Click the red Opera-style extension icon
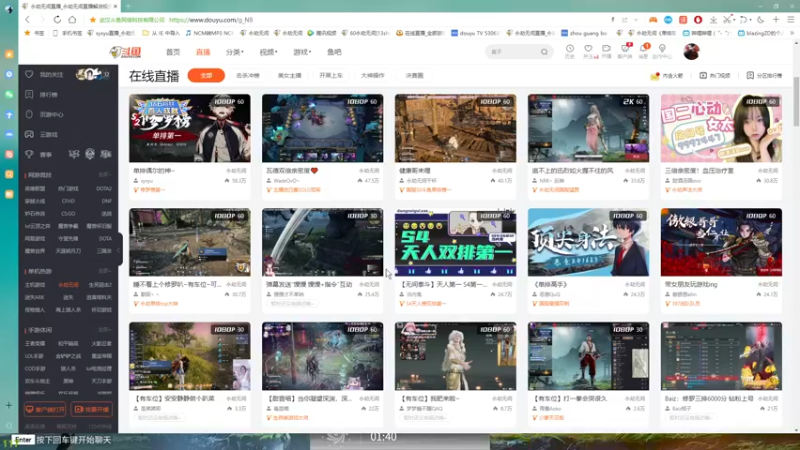Viewport: 800px width, 450px height. pyautogui.click(x=698, y=20)
